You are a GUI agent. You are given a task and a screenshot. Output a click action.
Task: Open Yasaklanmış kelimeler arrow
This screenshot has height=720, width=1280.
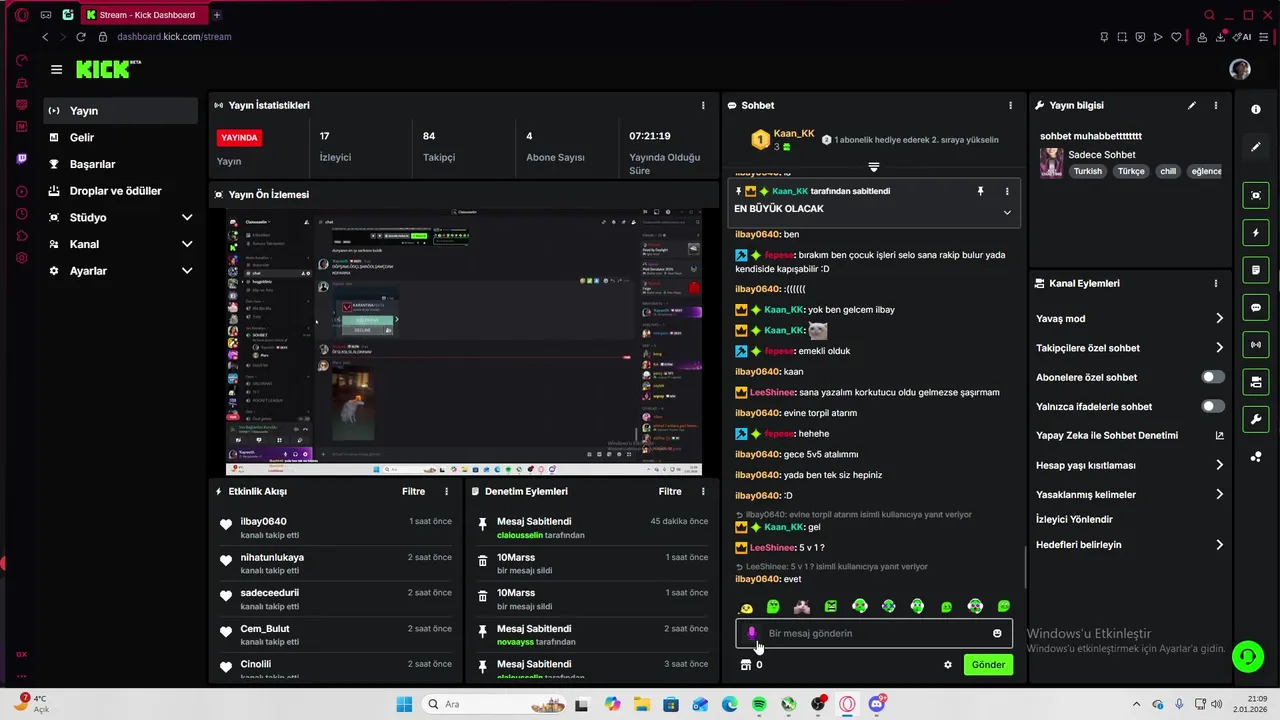[1219, 494]
